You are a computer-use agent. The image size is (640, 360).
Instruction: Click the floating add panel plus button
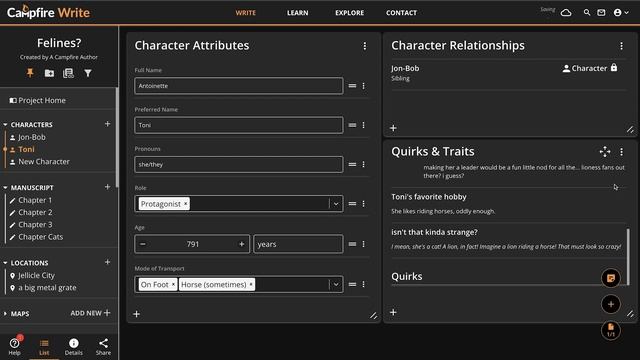pos(611,304)
